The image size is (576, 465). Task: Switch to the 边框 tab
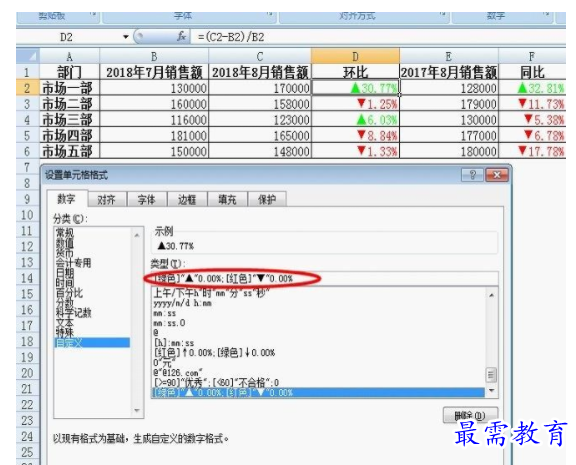click(x=187, y=200)
